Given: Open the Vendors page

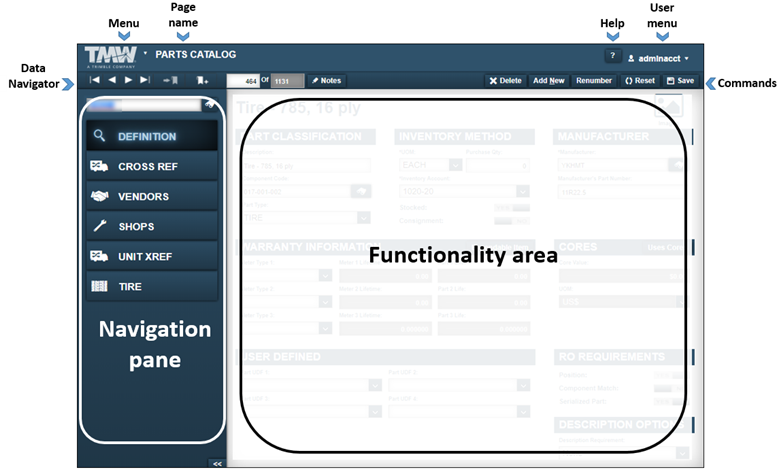Looking at the screenshot, I should tap(152, 196).
